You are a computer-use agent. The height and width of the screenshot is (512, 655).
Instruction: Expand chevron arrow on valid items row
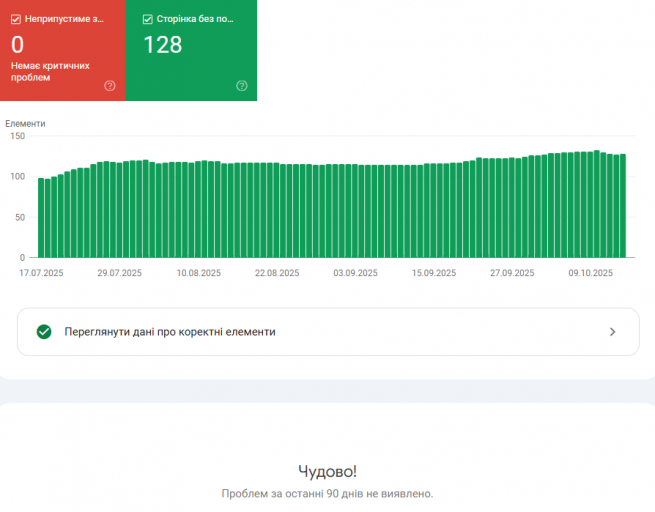(x=612, y=332)
